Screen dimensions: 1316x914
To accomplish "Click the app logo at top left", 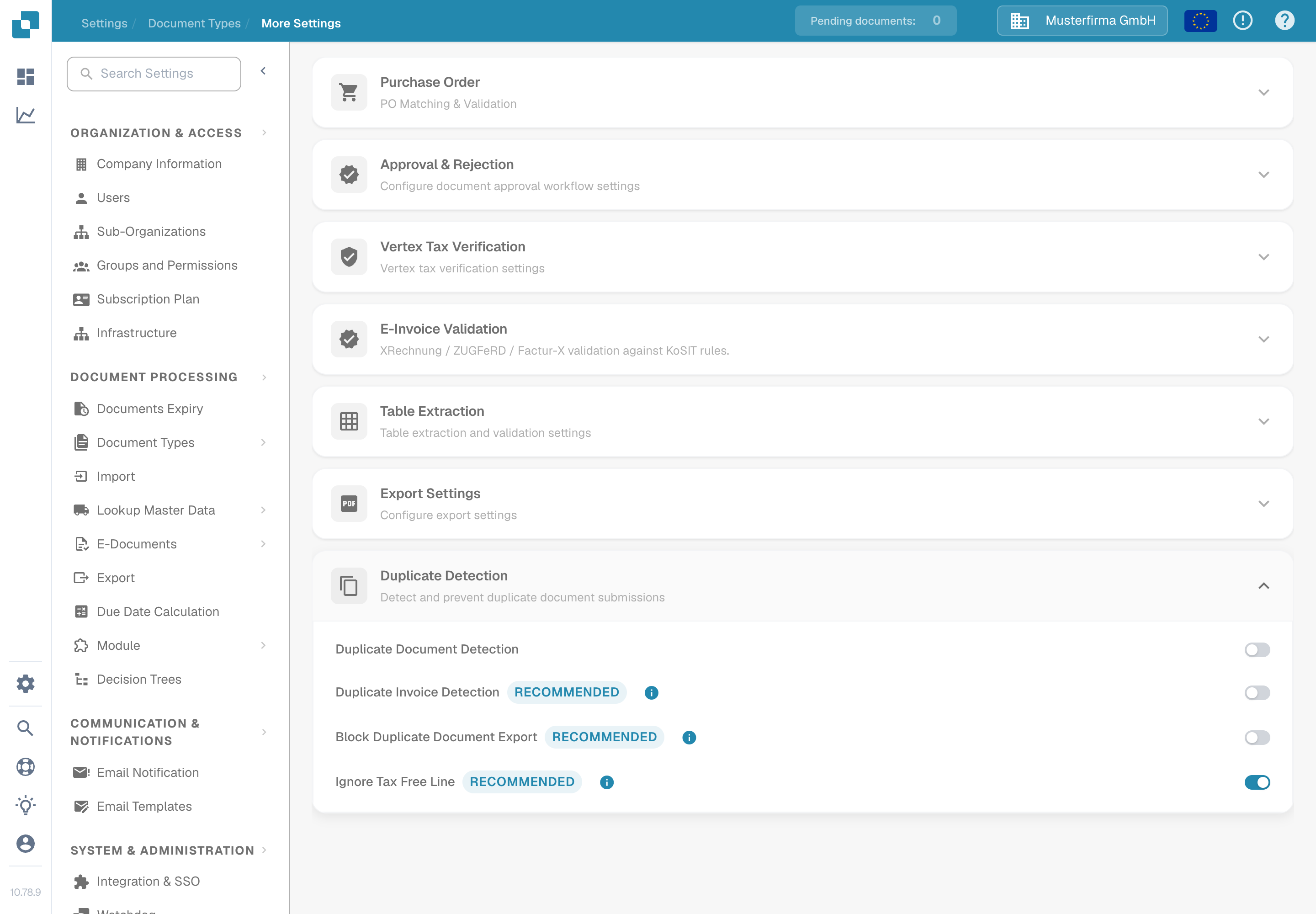I will (x=25, y=24).
